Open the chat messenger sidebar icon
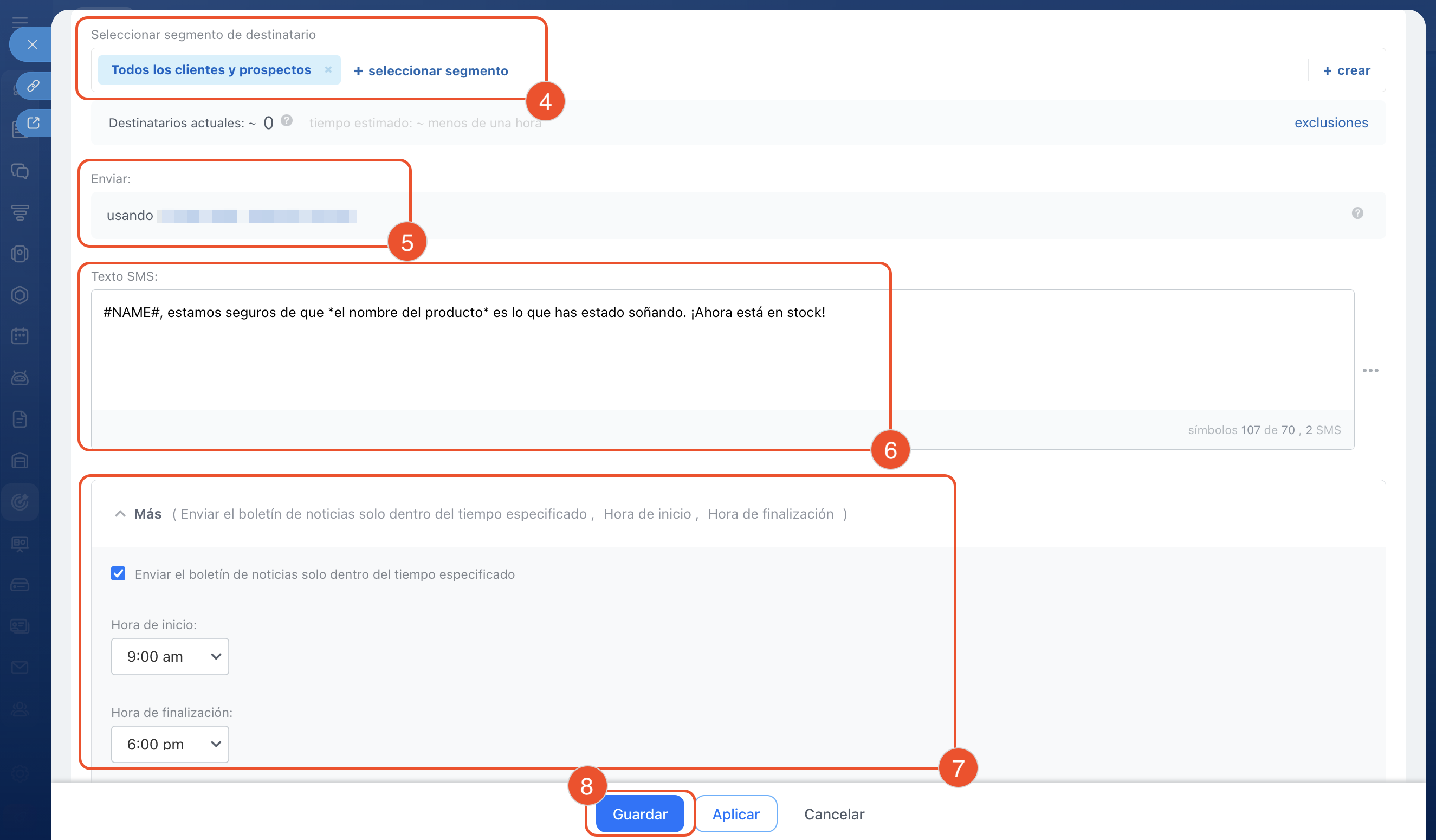Viewport: 1436px width, 840px height. pos(20,171)
